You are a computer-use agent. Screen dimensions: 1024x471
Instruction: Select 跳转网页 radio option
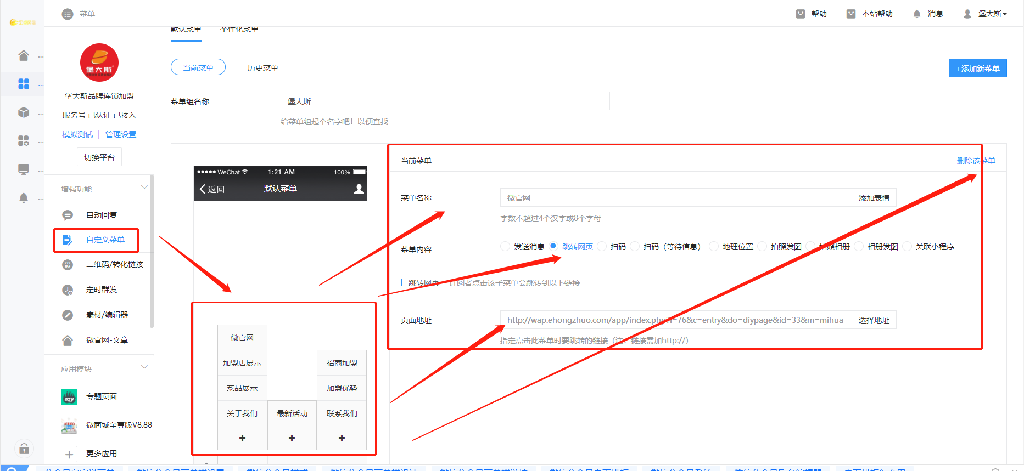coord(554,246)
